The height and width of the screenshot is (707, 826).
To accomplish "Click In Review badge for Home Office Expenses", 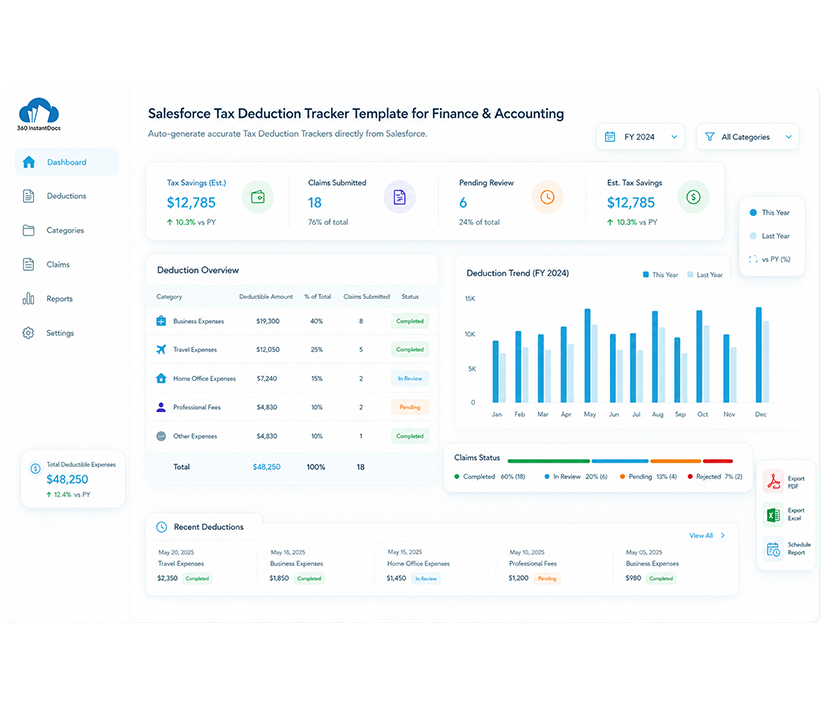I will (410, 378).
